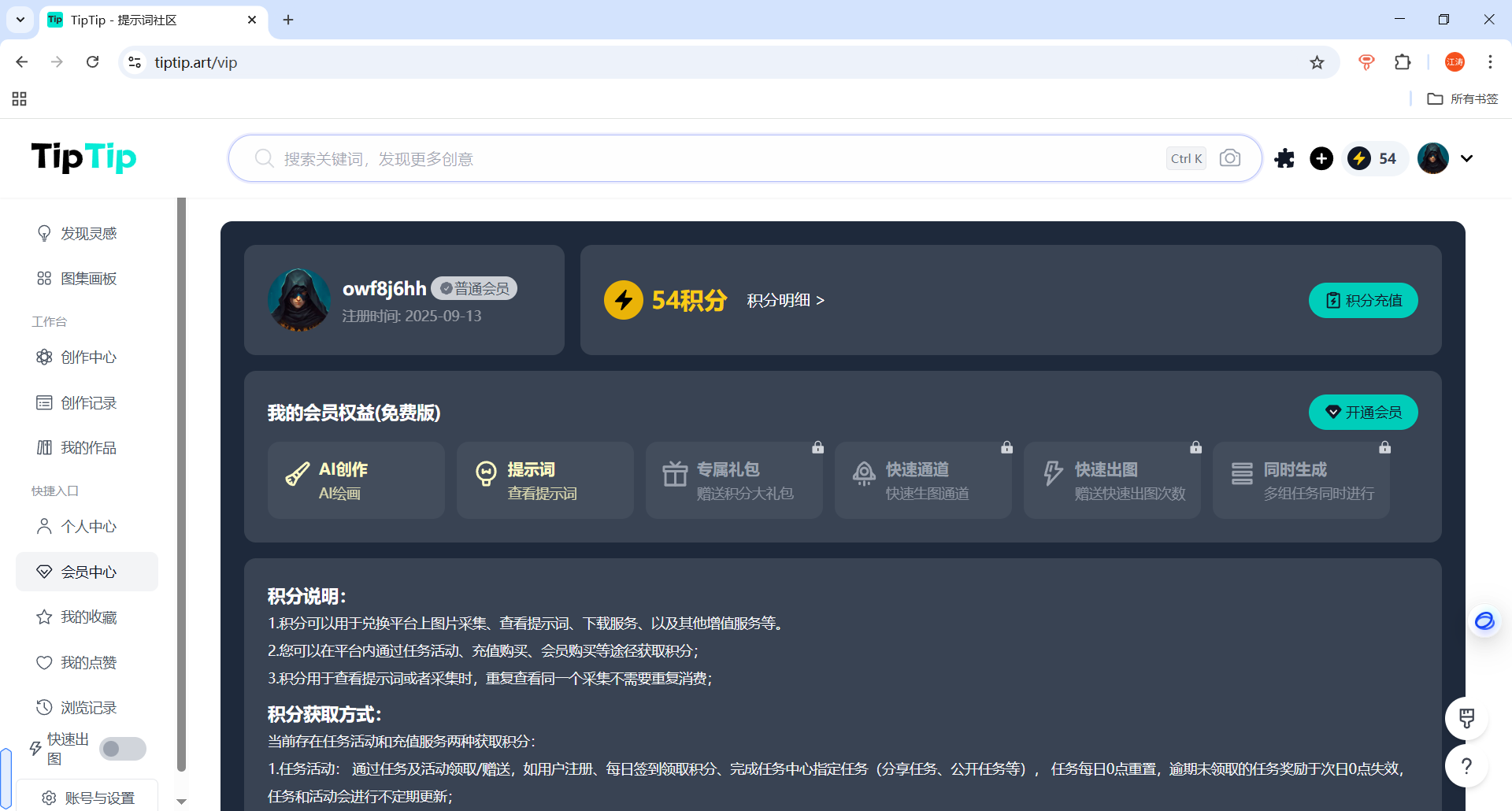Click the lightning points badge showing 54
The height and width of the screenshot is (811, 1512).
pyautogui.click(x=1374, y=158)
